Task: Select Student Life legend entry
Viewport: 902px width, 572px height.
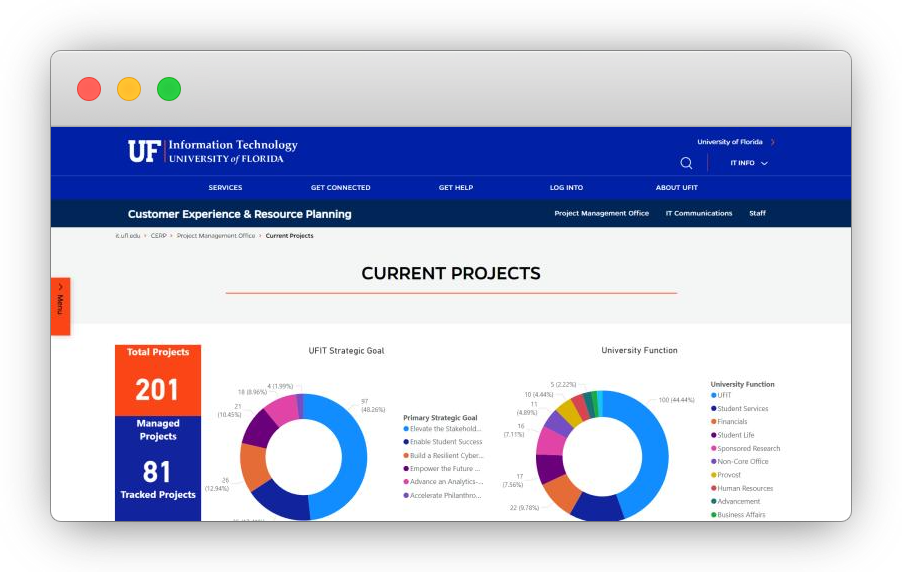Action: (x=732, y=435)
